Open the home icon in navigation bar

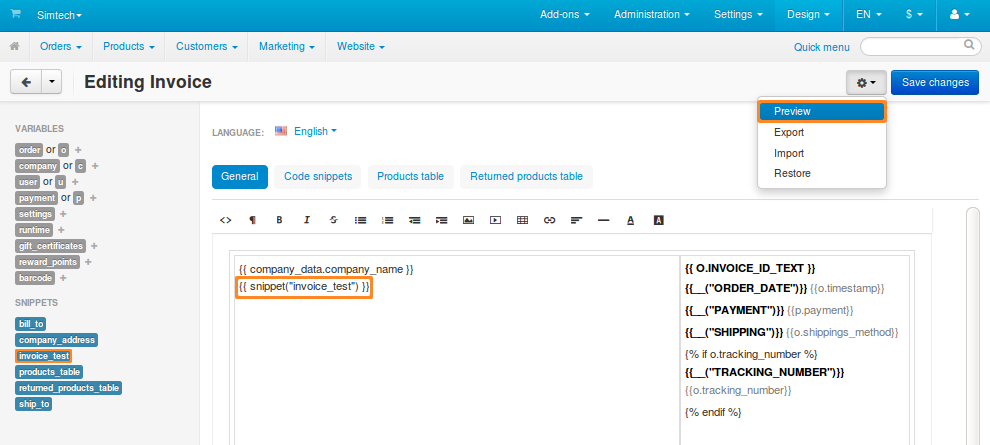tap(15, 46)
